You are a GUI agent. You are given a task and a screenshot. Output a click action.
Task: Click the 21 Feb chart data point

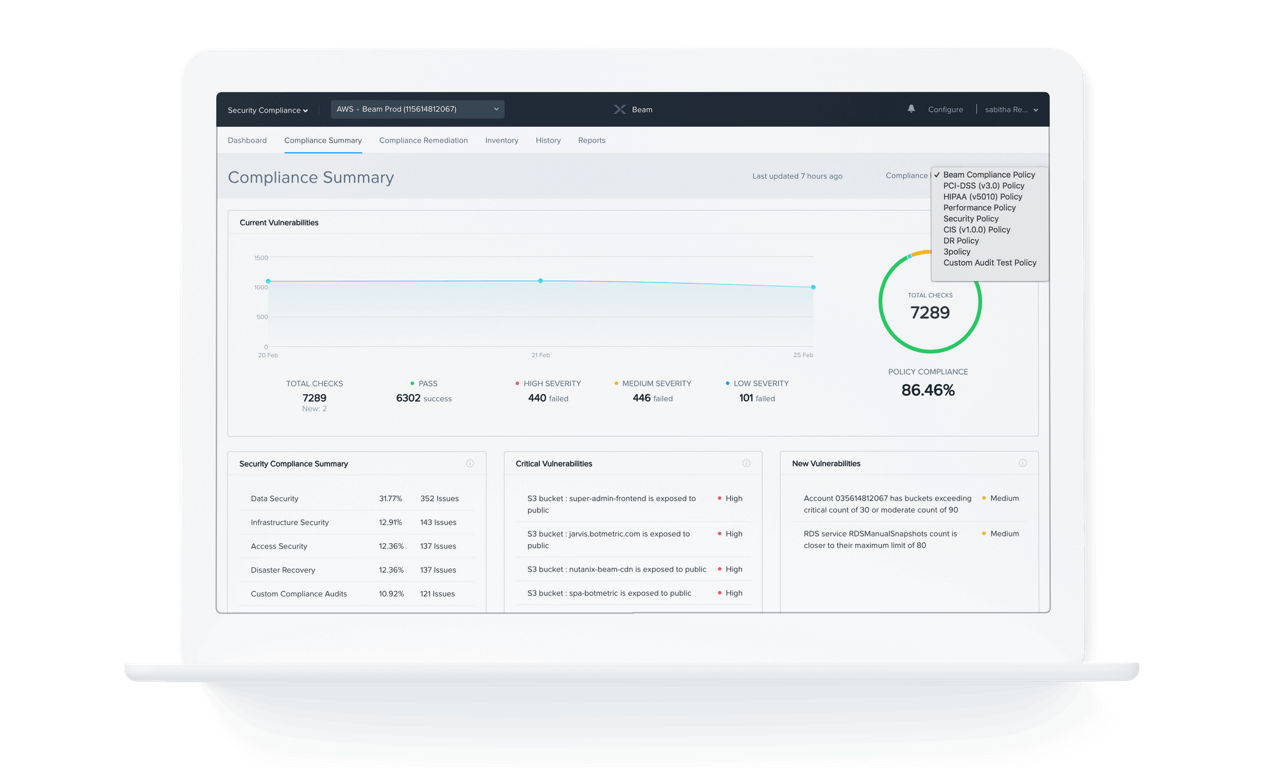541,281
